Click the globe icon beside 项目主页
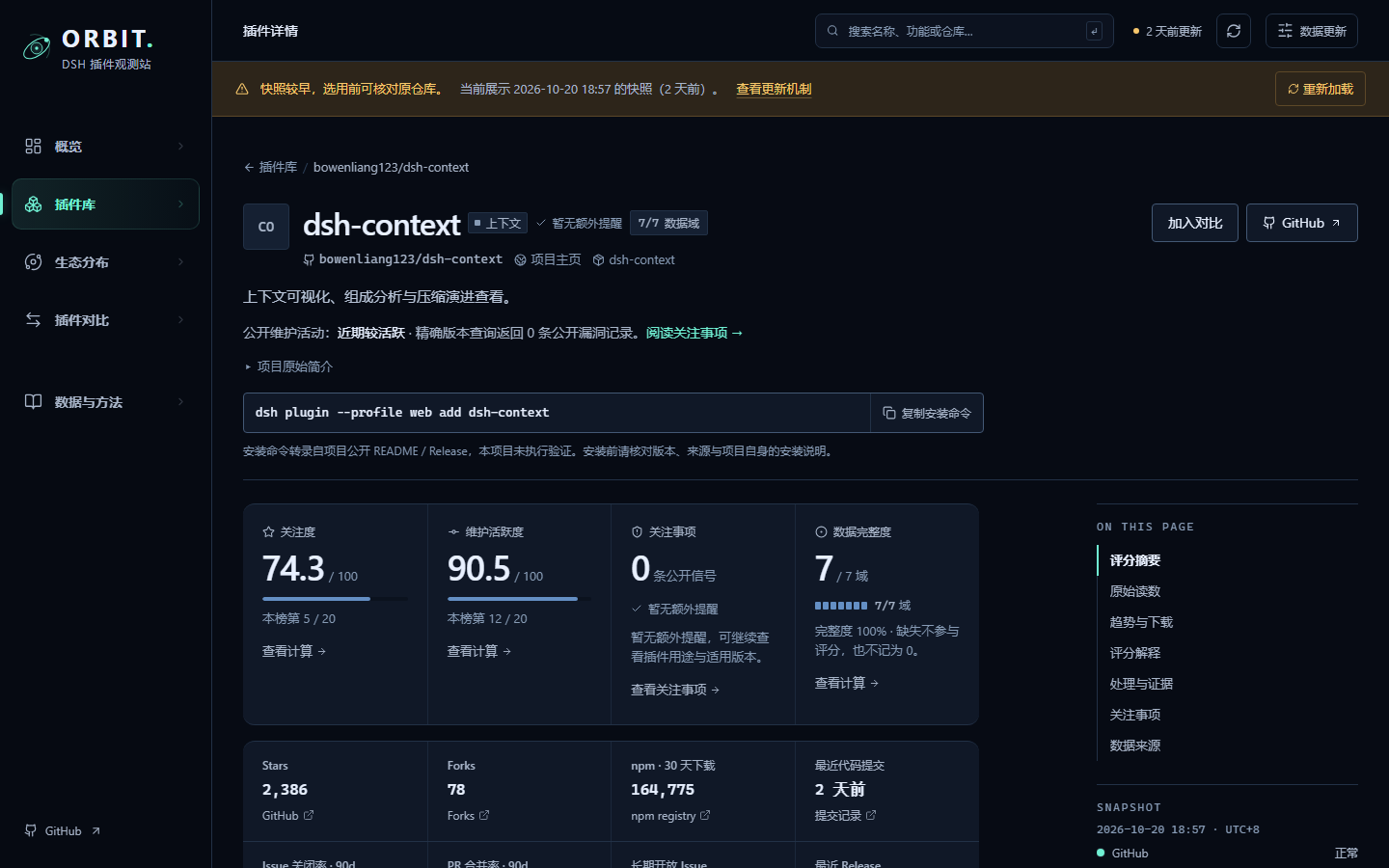 click(x=520, y=259)
